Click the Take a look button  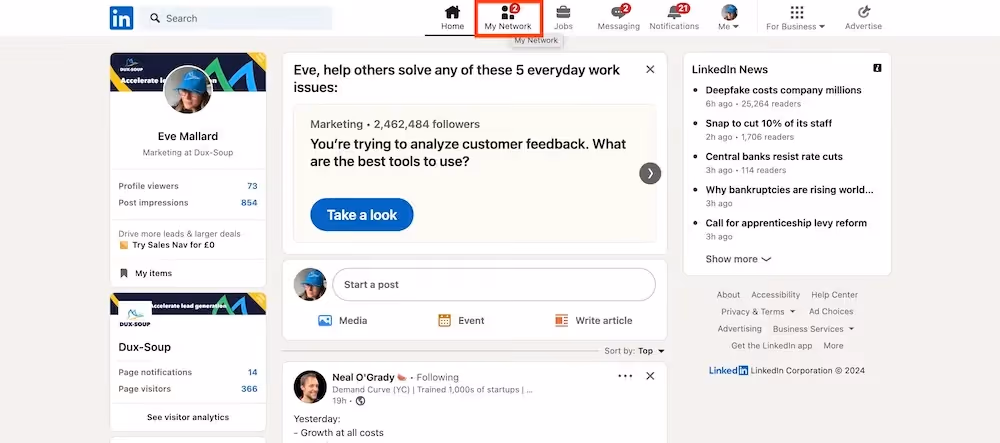[362, 215]
